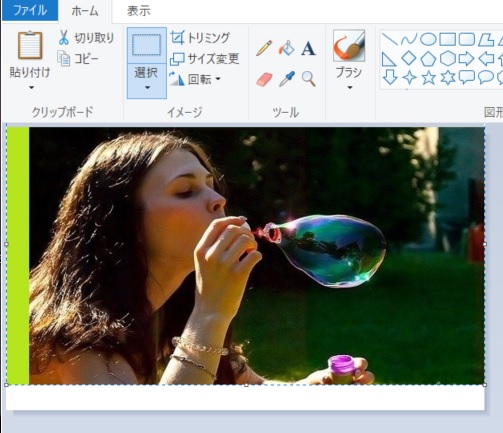Expand the 選択 dropdown arrow

pos(147,88)
